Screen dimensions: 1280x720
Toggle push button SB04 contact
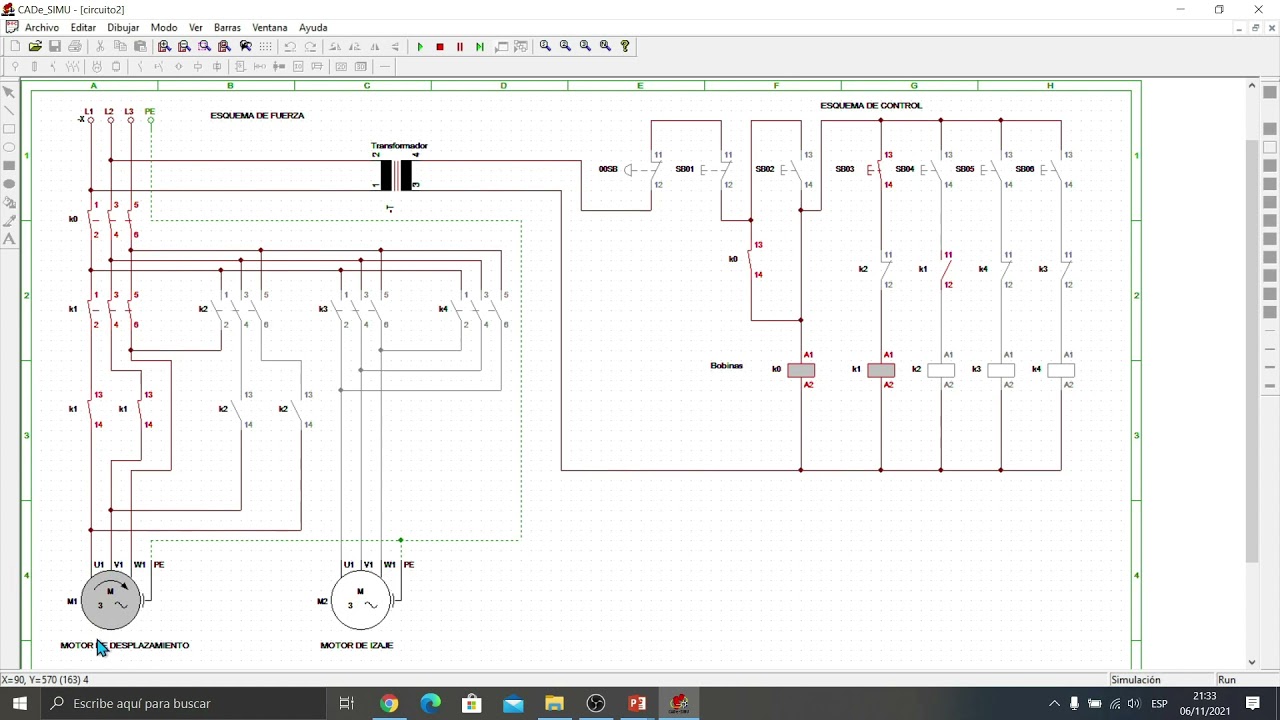pos(935,170)
